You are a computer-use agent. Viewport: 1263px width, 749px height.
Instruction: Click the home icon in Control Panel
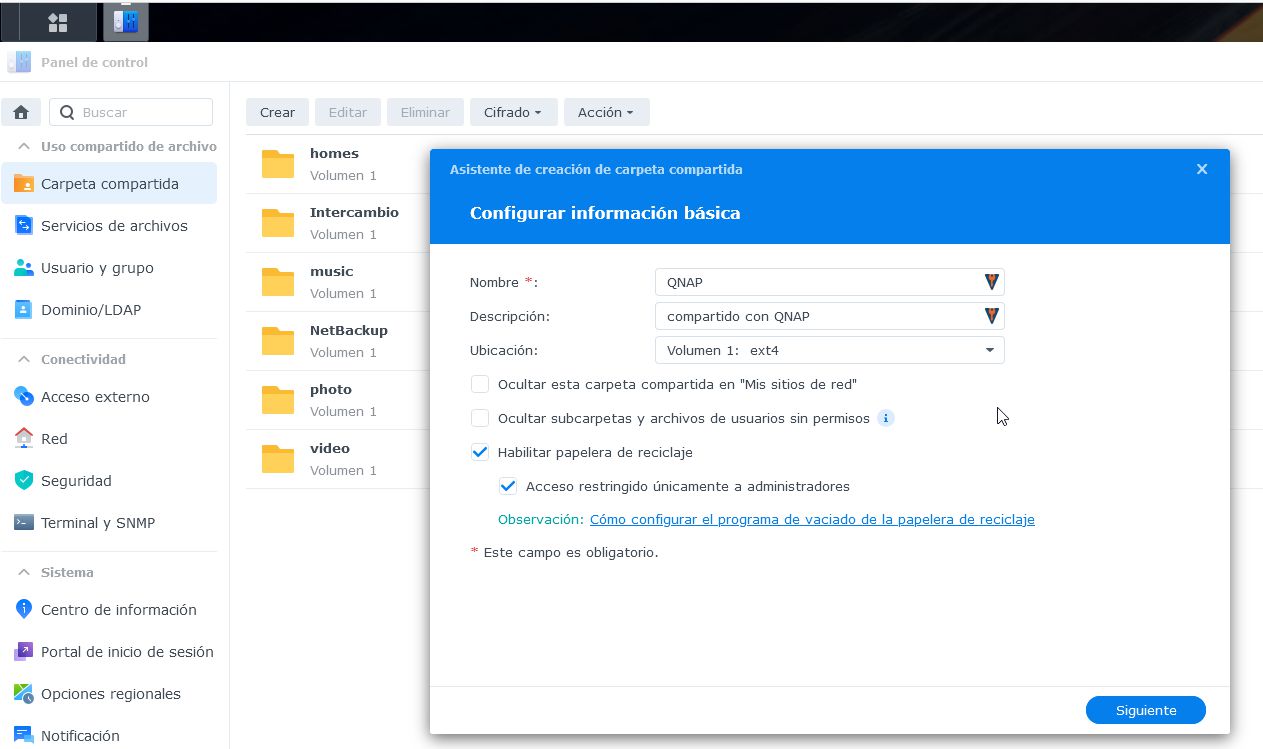pos(21,112)
